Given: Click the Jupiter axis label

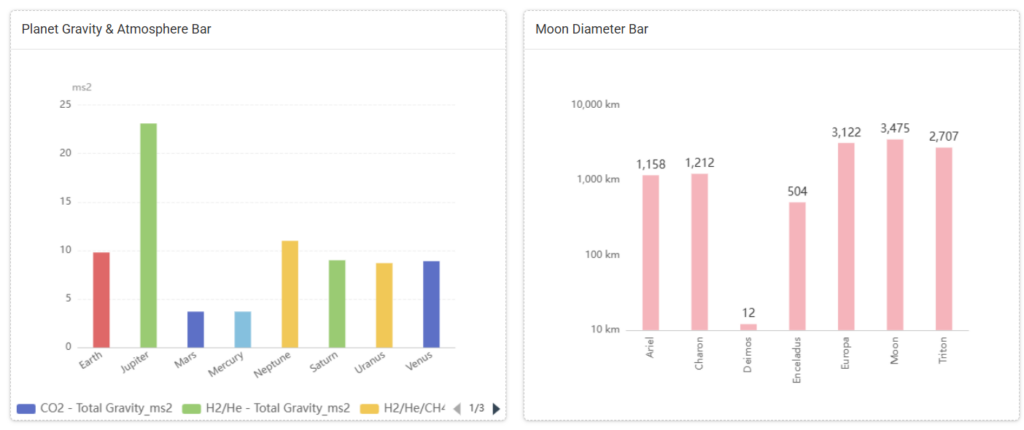Looking at the screenshot, I should [135, 365].
